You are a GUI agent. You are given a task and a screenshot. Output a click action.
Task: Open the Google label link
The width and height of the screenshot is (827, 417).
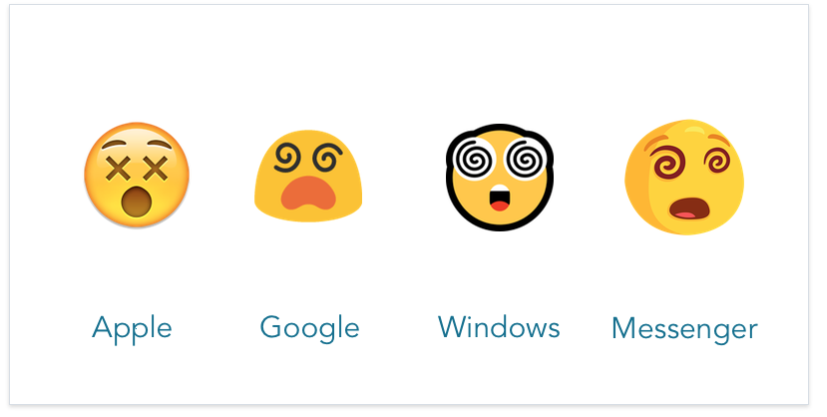click(310, 328)
